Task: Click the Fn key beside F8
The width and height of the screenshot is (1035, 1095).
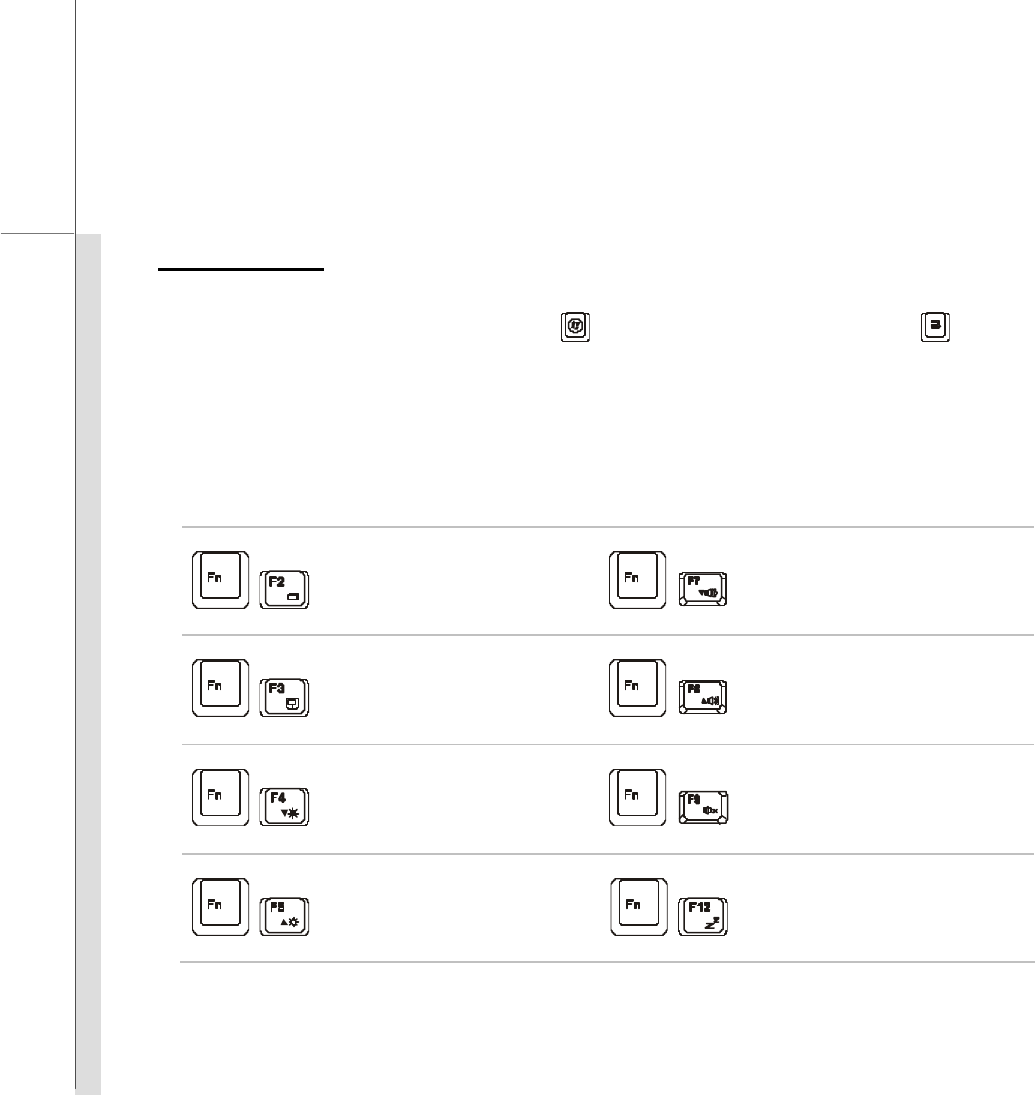Action: (639, 687)
